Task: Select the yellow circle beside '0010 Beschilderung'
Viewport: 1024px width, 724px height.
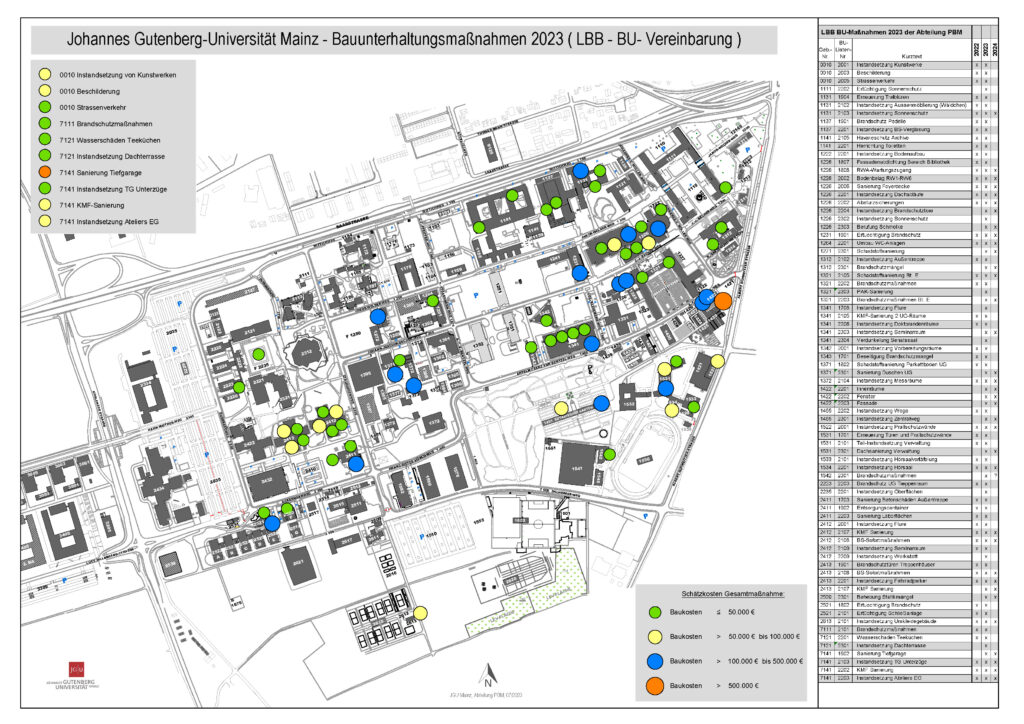Action: pyautogui.click(x=44, y=91)
